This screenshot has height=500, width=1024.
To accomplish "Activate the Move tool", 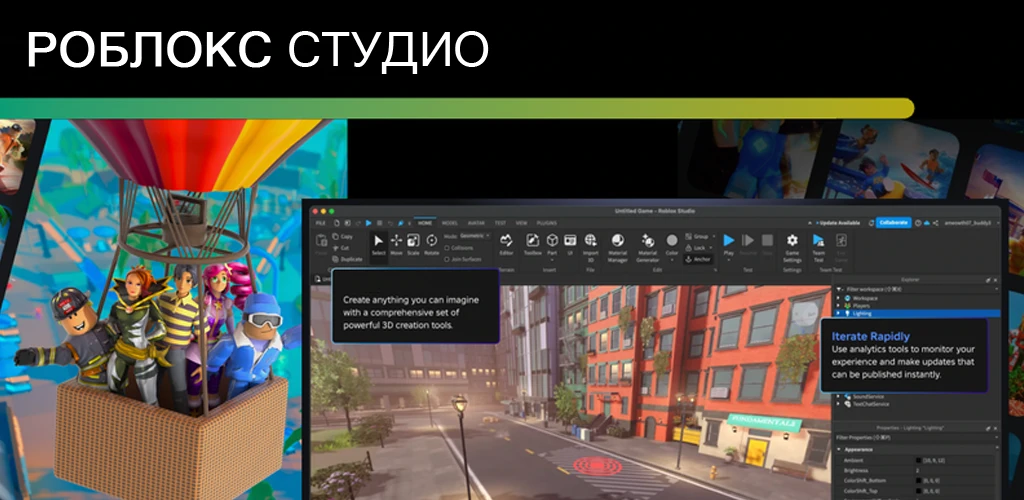I will click(396, 245).
